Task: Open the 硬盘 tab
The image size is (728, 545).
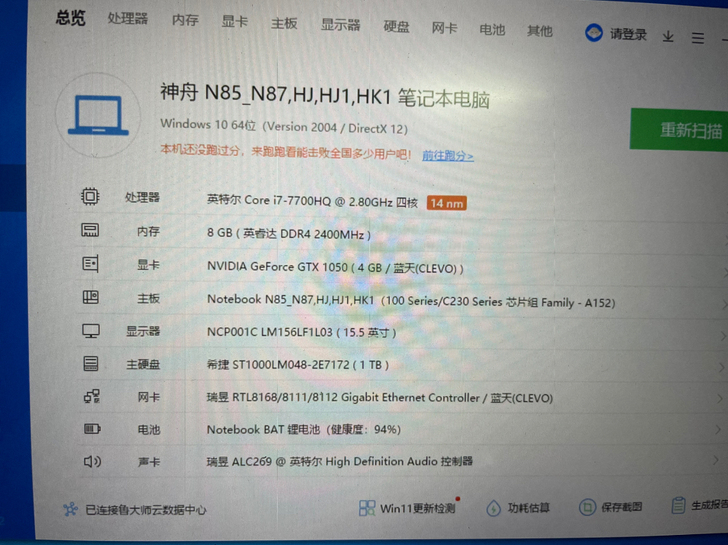Action: pyautogui.click(x=396, y=27)
